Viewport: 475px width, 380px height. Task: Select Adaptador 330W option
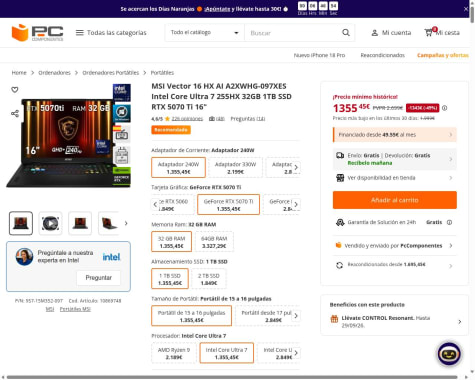(235, 168)
